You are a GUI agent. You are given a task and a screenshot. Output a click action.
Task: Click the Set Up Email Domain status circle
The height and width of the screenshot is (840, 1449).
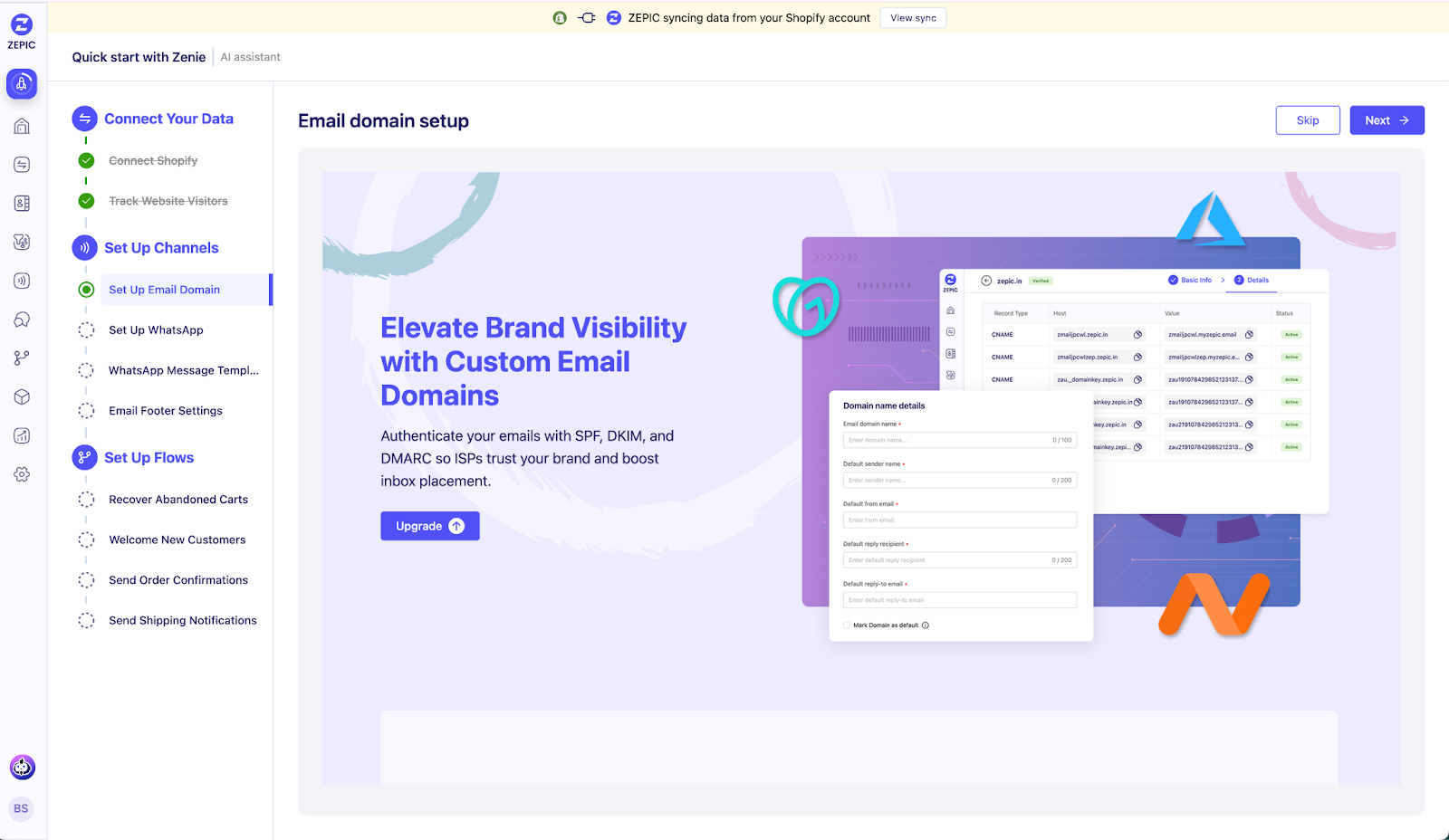point(86,290)
